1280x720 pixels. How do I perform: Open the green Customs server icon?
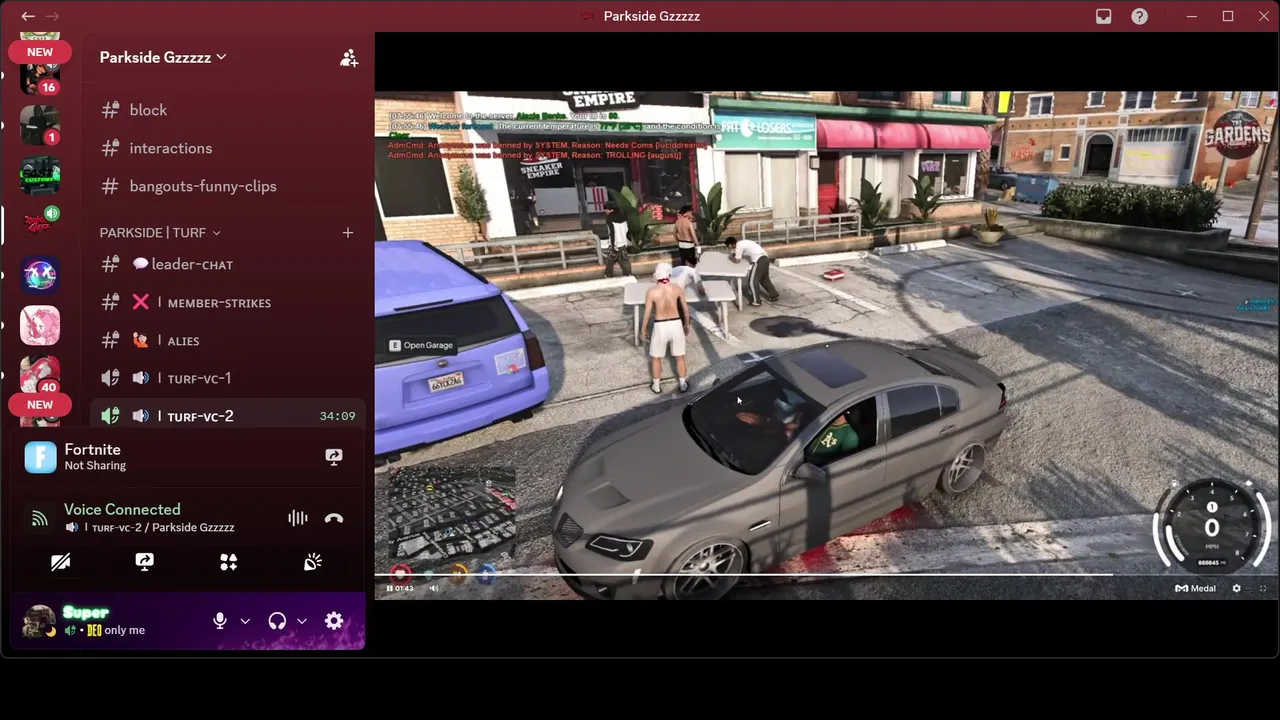point(40,175)
